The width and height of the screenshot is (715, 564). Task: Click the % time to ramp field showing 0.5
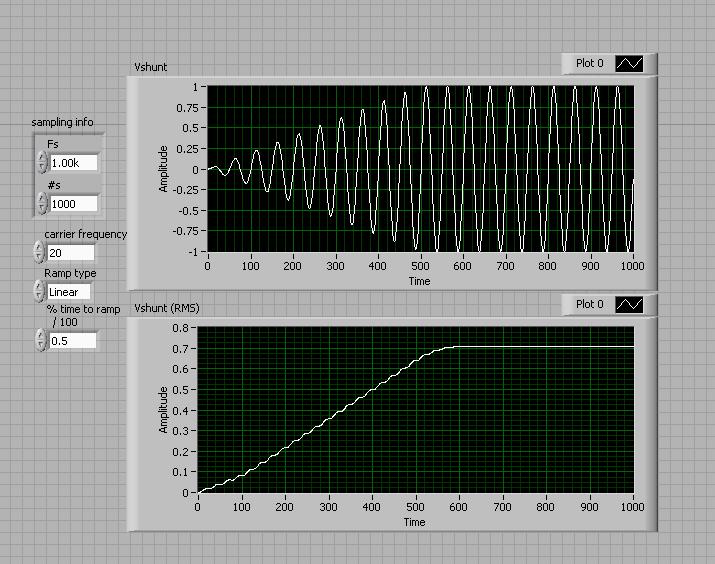tap(73, 341)
